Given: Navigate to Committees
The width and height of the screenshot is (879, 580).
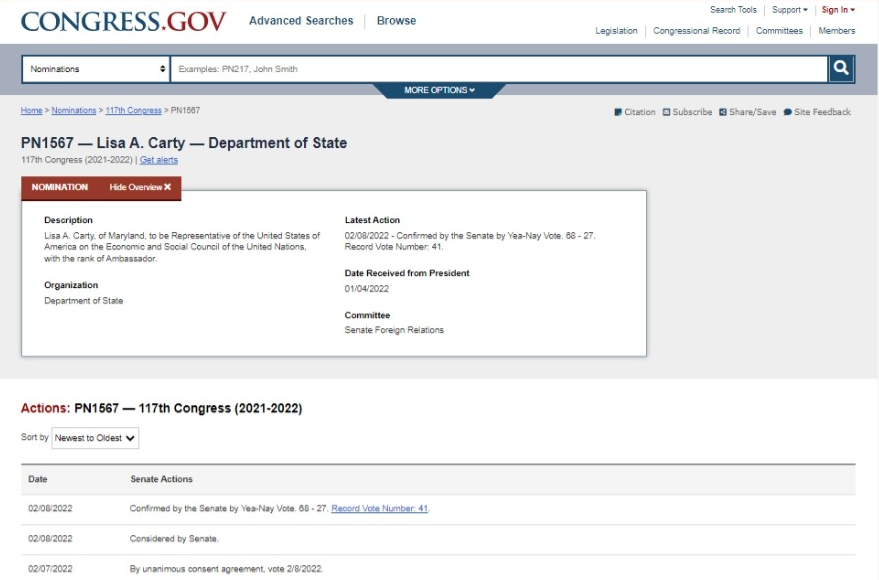Looking at the screenshot, I should tap(779, 31).
